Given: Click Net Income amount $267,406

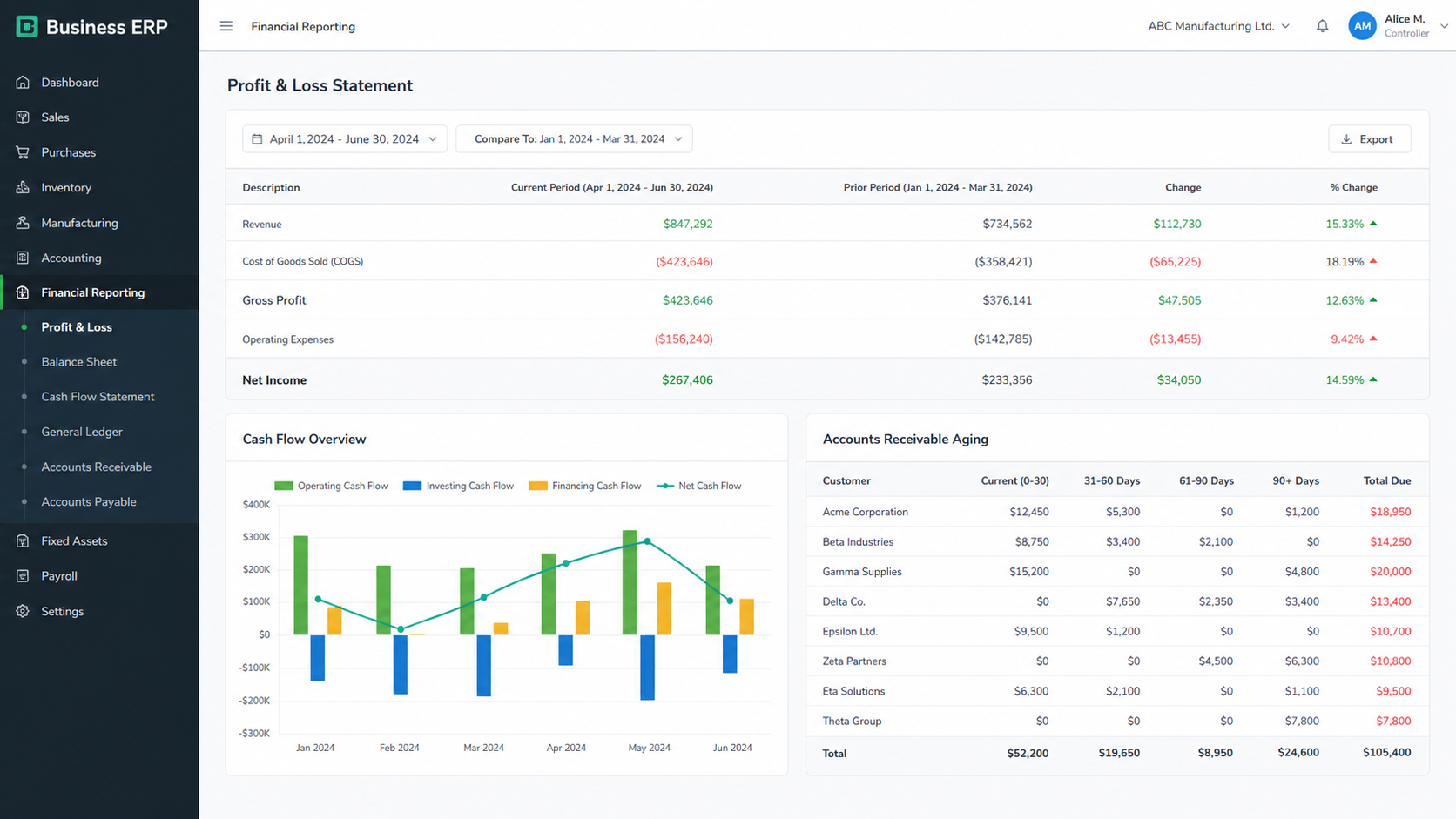Looking at the screenshot, I should 687,380.
